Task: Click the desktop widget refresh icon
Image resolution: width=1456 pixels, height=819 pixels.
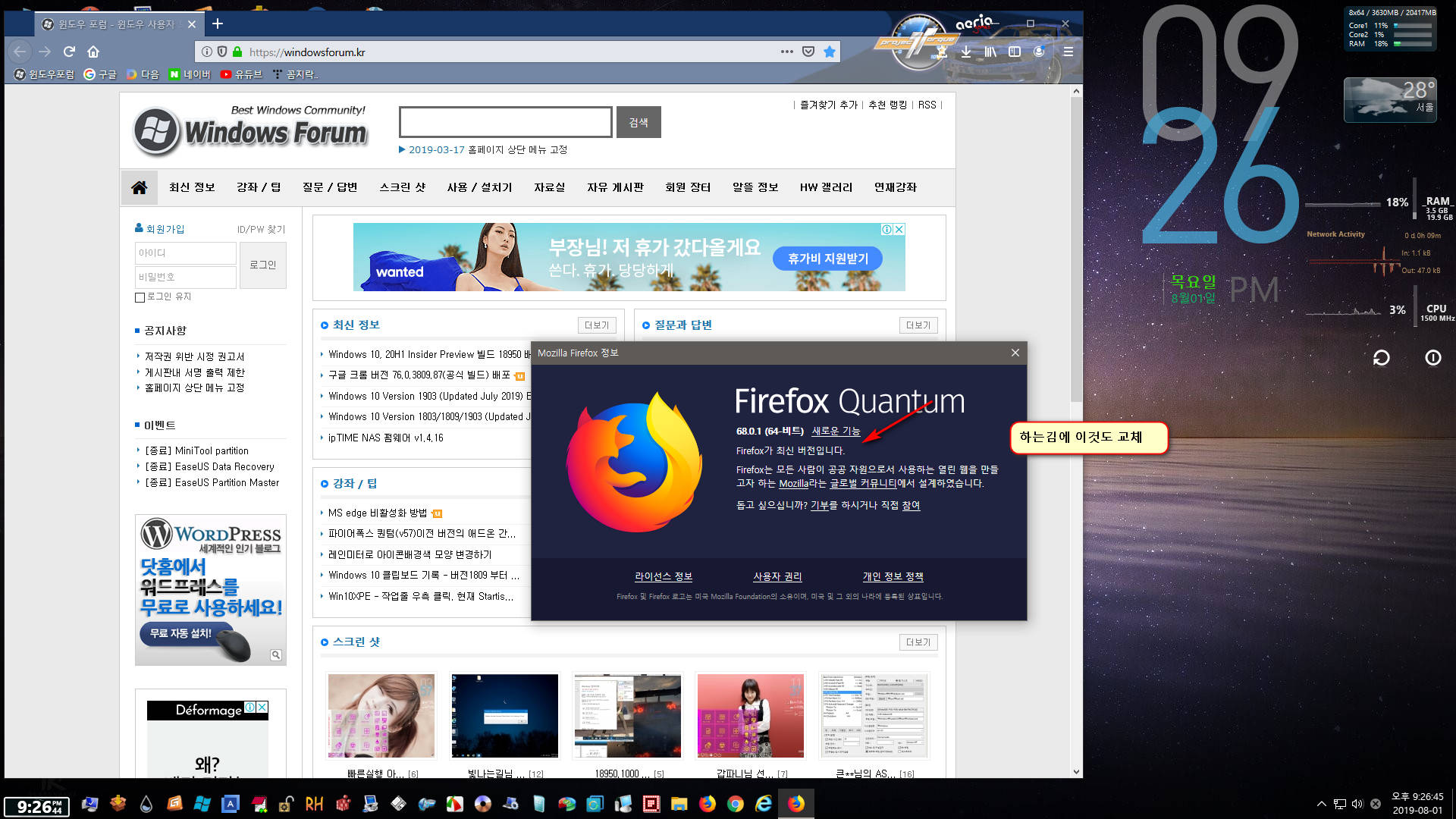Action: click(1382, 357)
